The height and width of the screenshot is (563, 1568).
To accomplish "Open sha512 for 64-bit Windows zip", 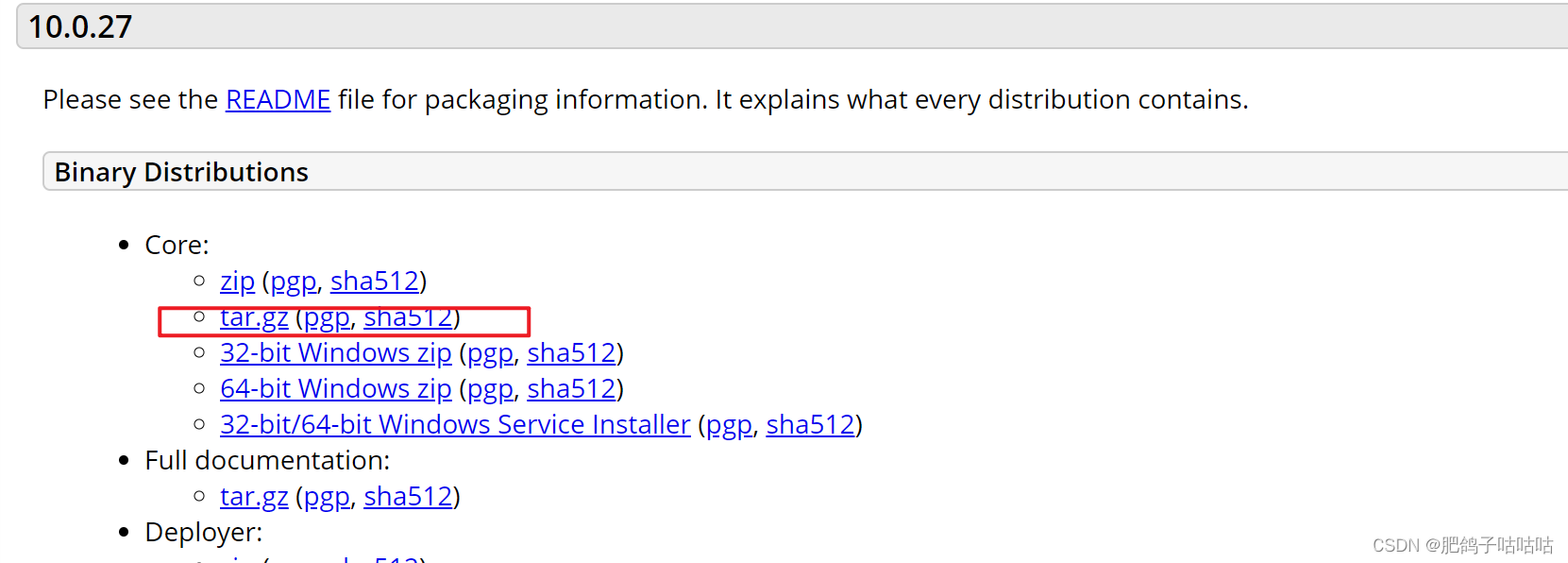I will [x=571, y=389].
